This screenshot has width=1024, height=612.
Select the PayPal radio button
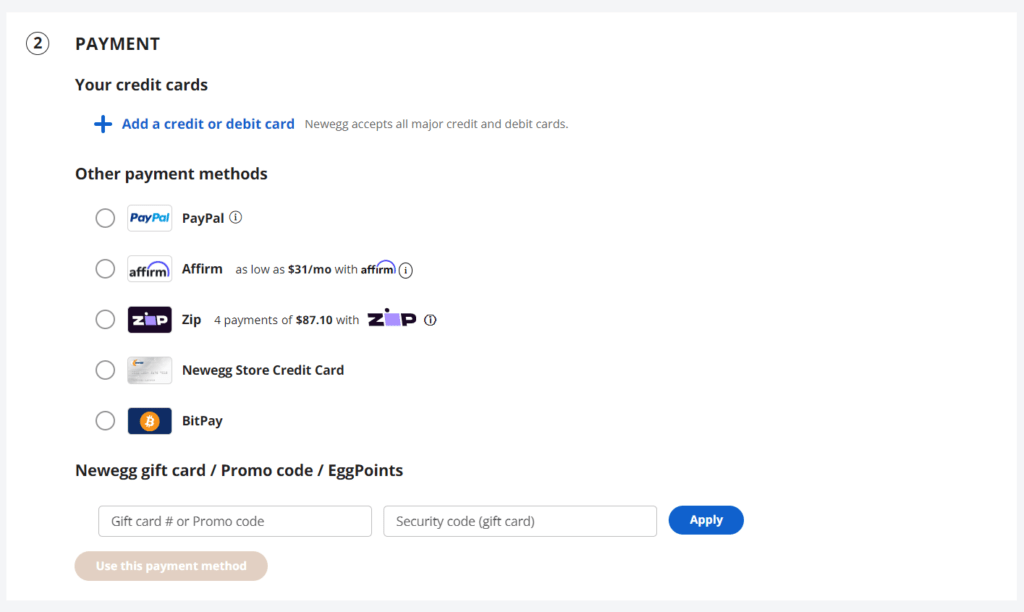(105, 218)
